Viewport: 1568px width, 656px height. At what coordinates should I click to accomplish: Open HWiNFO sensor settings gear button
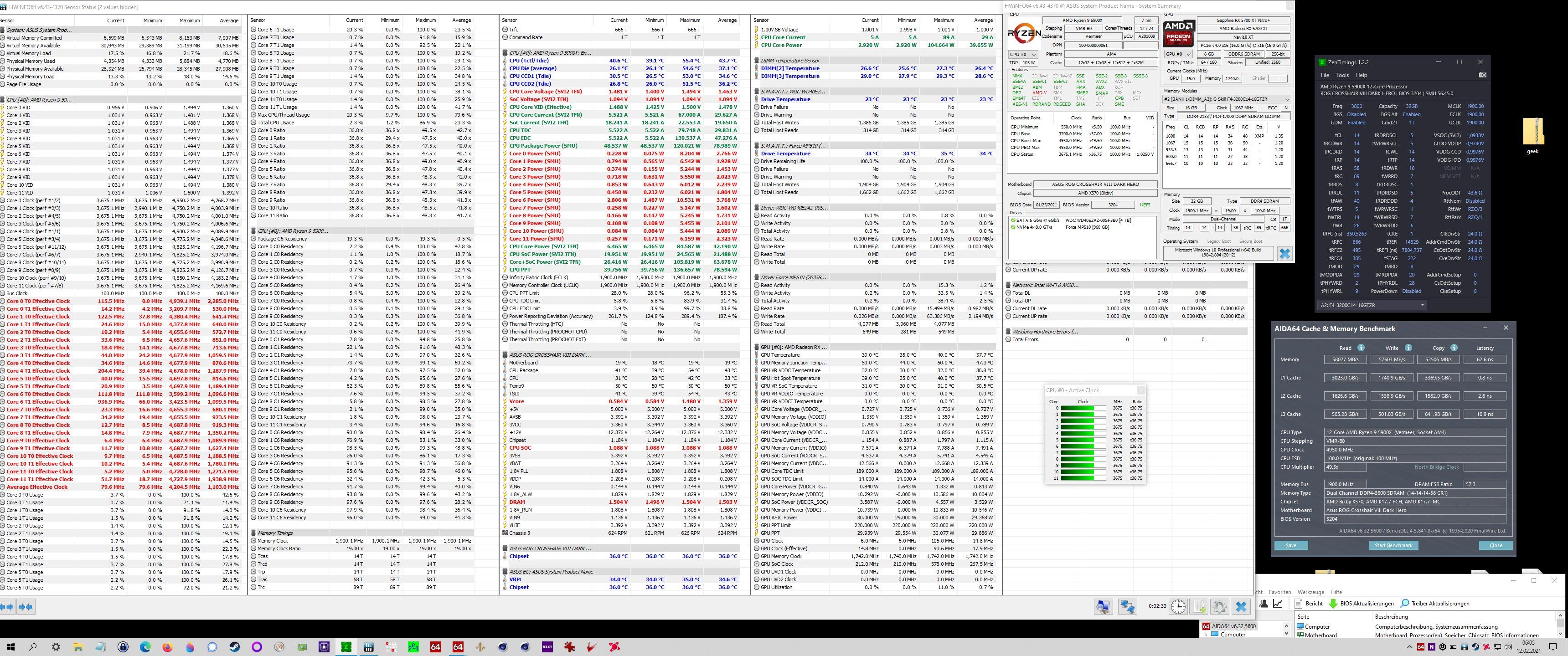click(x=1219, y=606)
